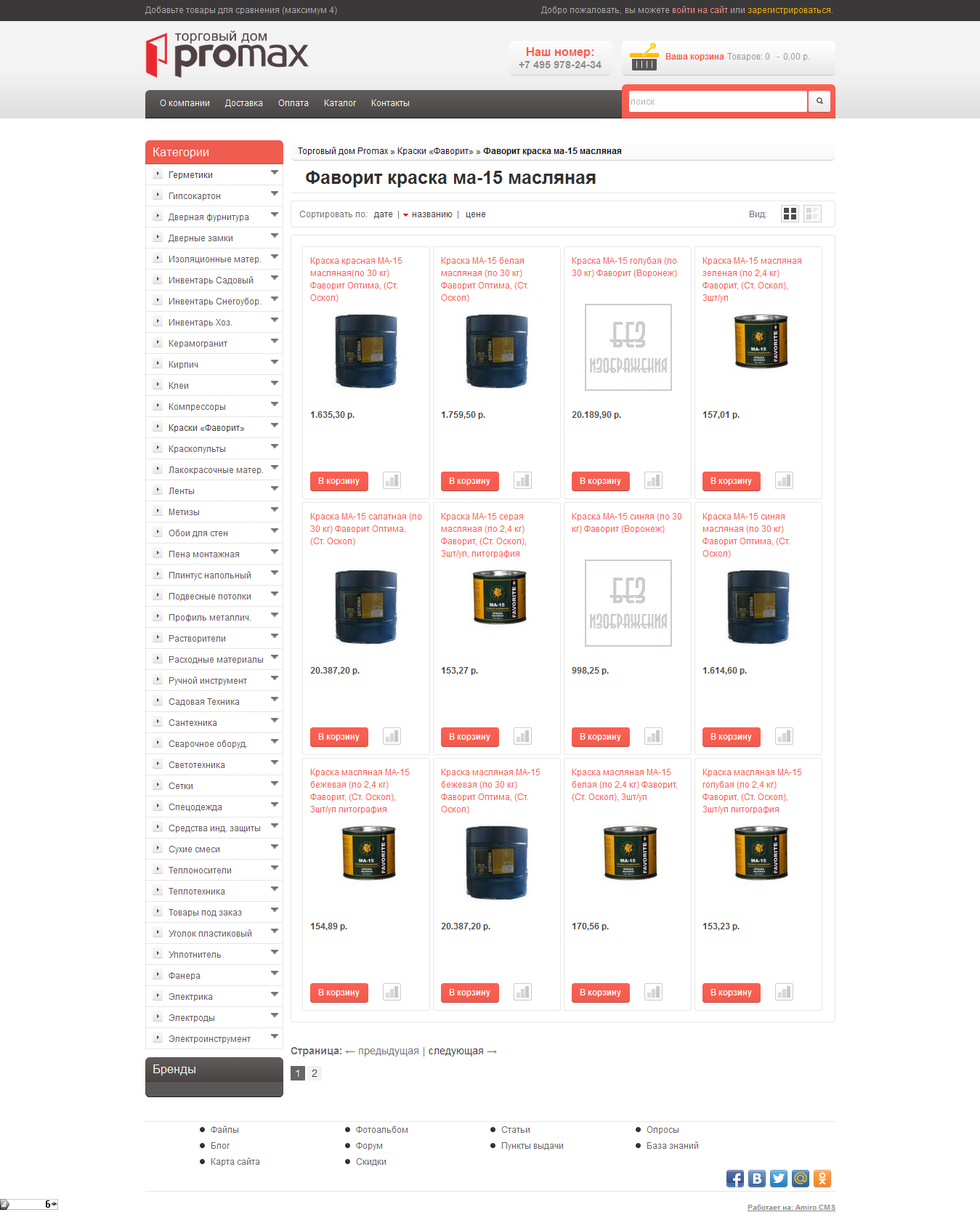Image resolution: width=980 pixels, height=1220 pixels.
Task: Share page on Mail.ru
Action: pos(801,1179)
